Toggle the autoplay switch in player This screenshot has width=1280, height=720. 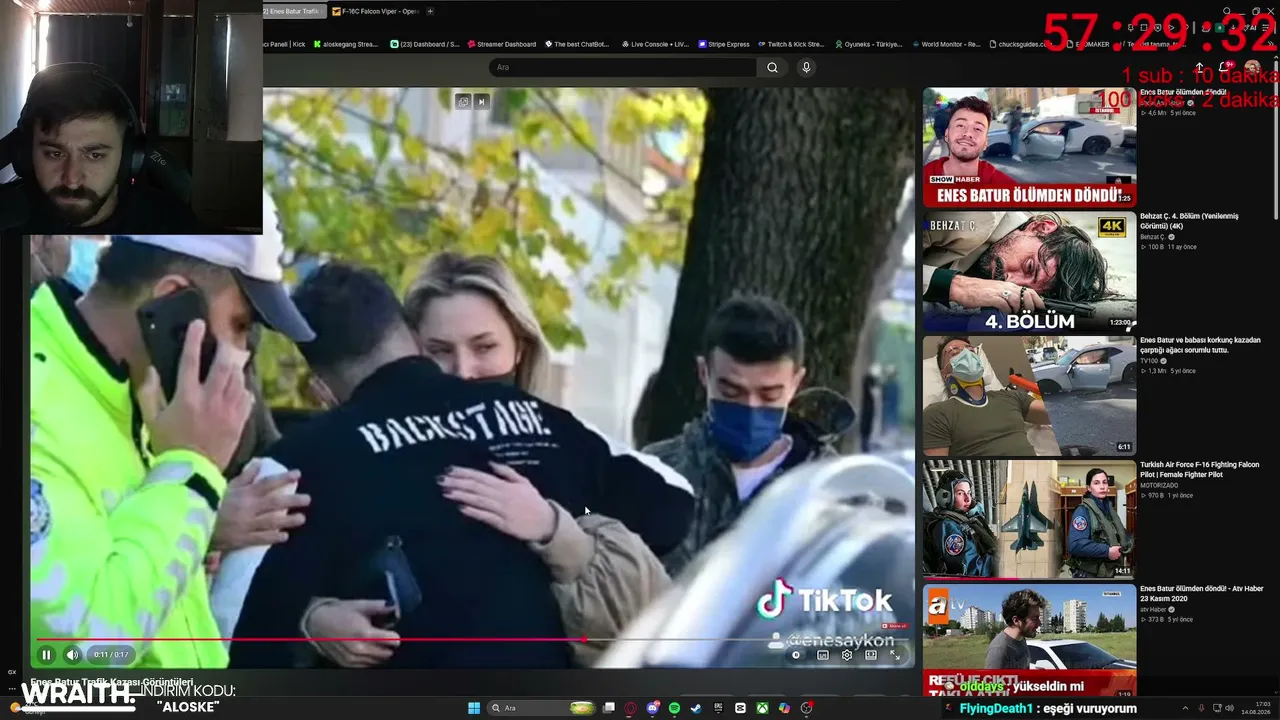[797, 655]
